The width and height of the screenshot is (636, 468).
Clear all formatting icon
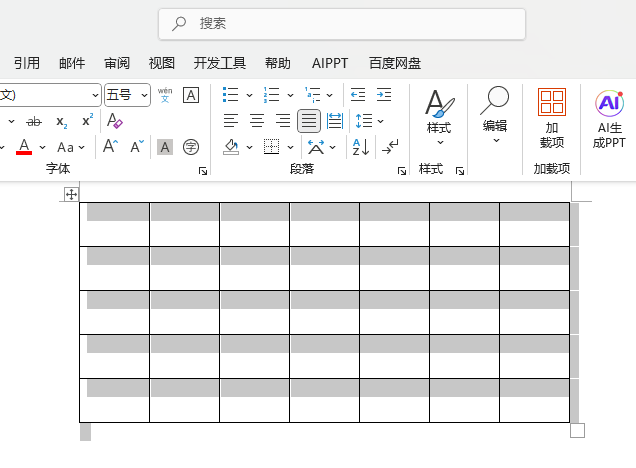click(114, 121)
